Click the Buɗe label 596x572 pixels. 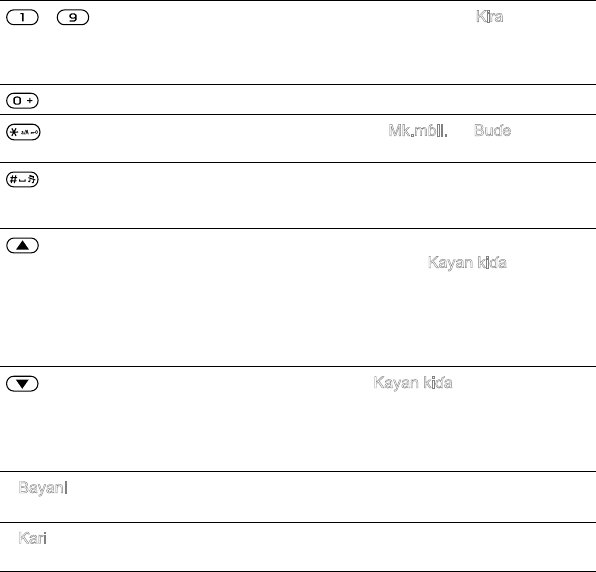coord(493,131)
